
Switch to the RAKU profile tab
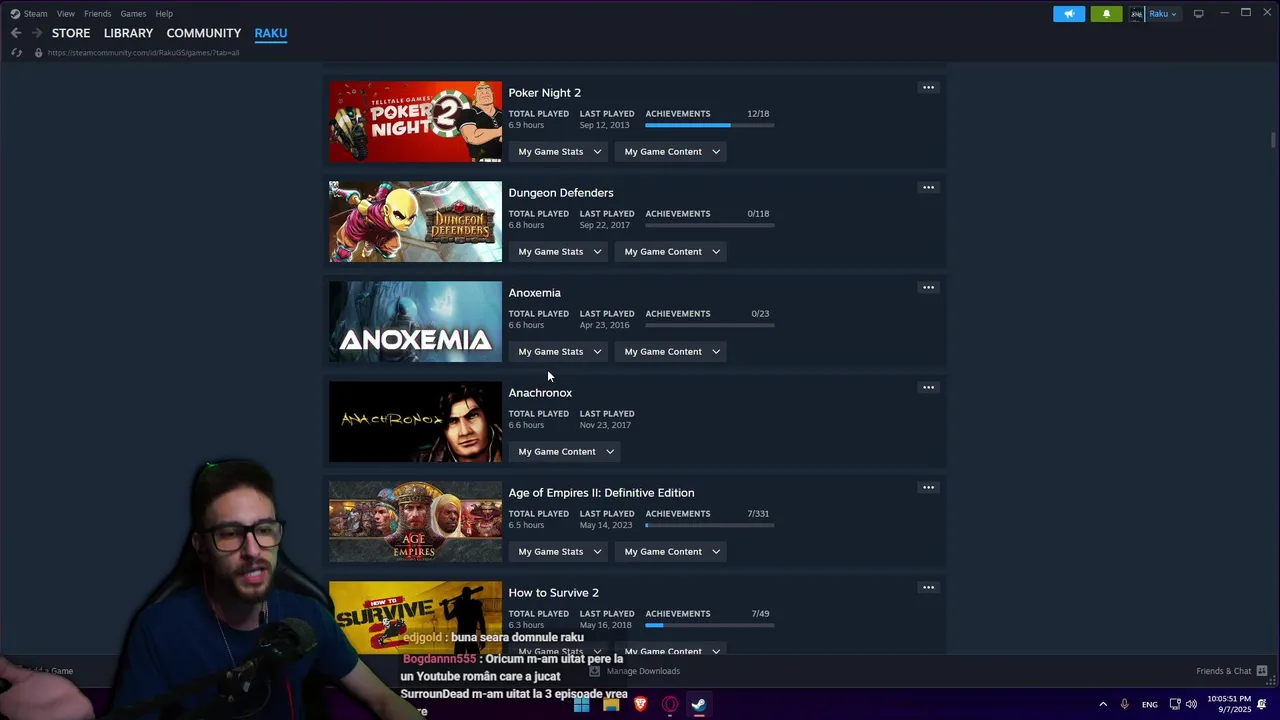271,33
